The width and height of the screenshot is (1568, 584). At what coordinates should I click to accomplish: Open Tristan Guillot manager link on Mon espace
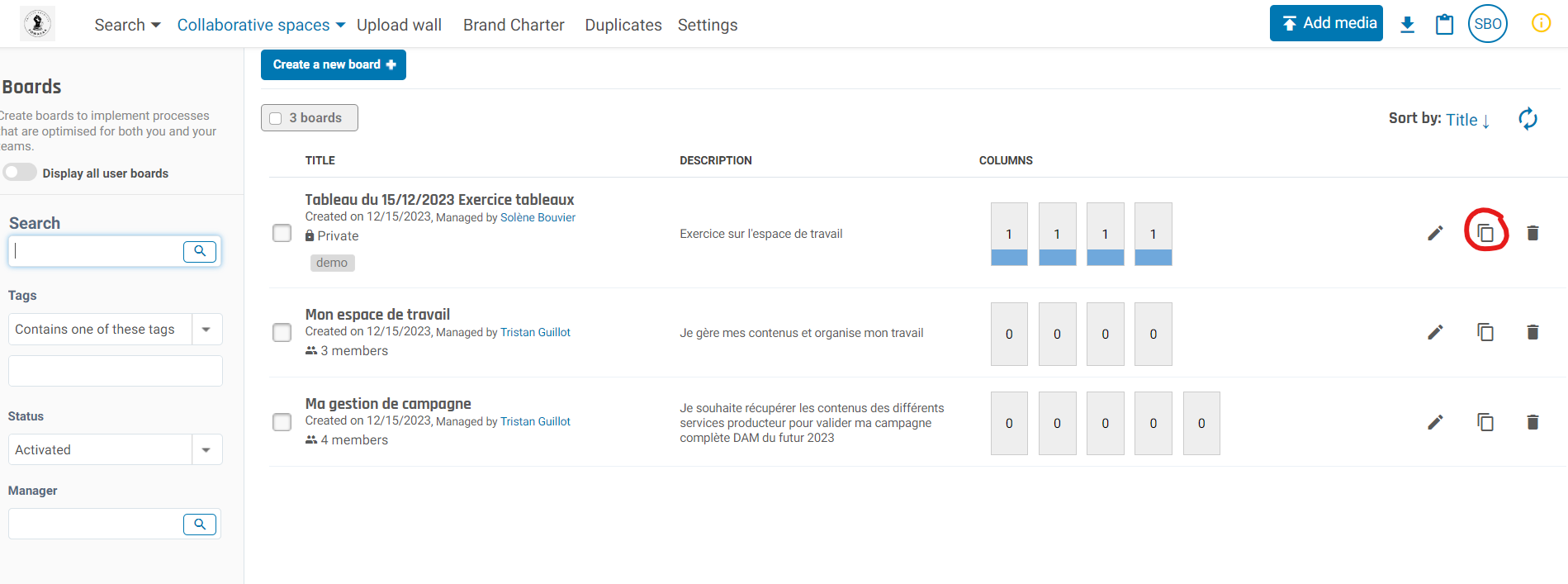coord(535,332)
